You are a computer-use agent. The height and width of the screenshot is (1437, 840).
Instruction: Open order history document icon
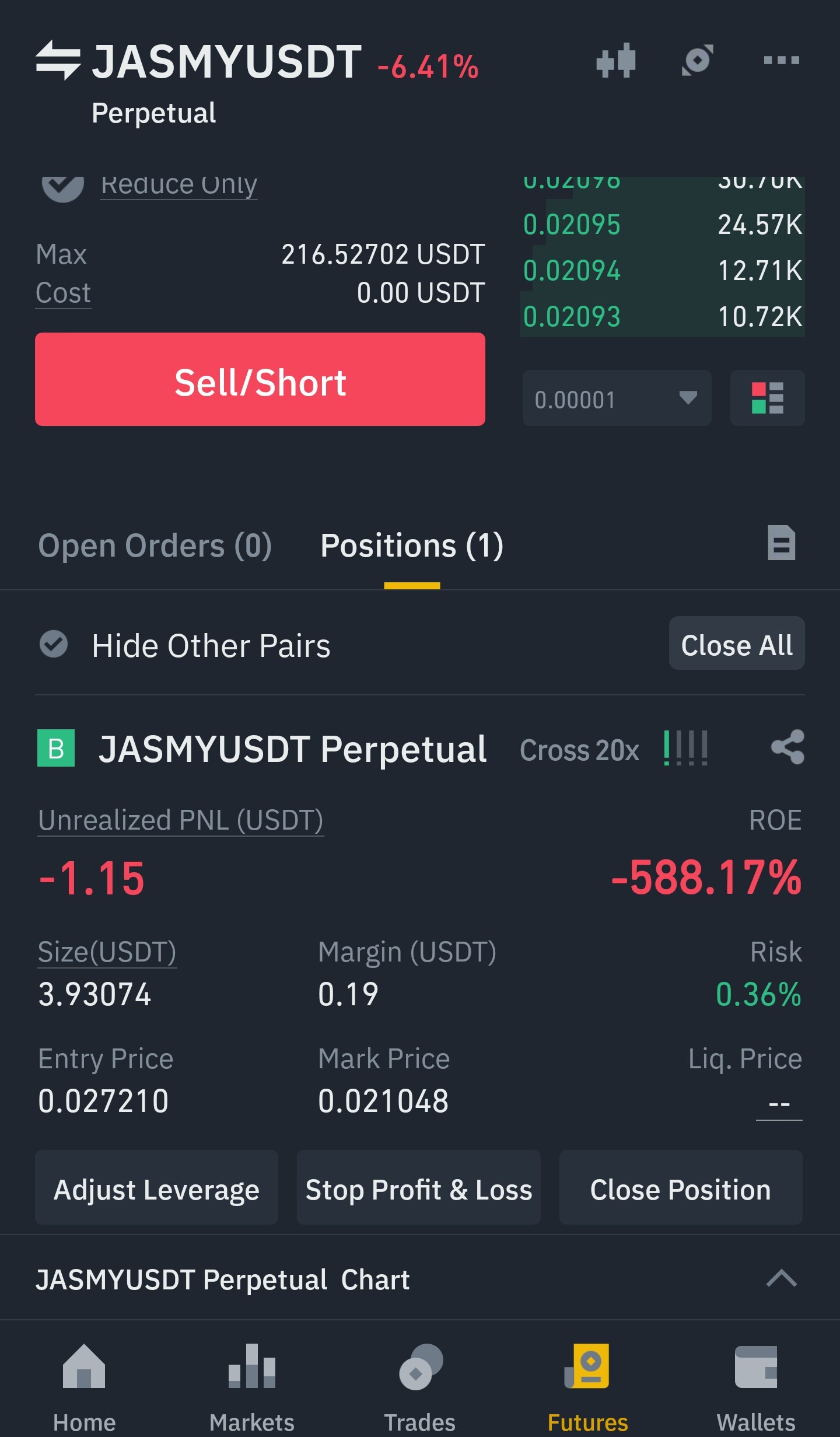(x=781, y=543)
